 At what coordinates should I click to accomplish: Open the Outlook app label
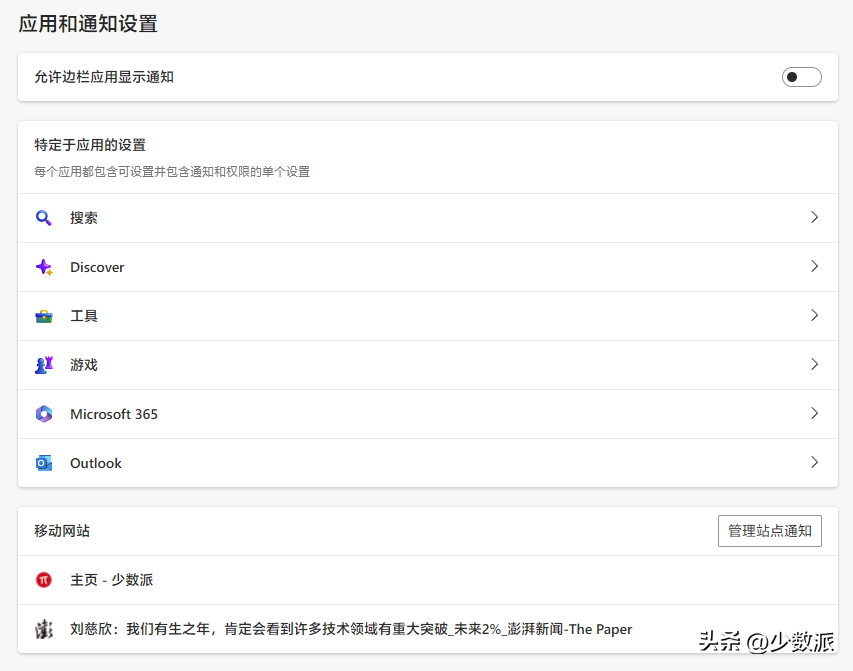click(96, 463)
